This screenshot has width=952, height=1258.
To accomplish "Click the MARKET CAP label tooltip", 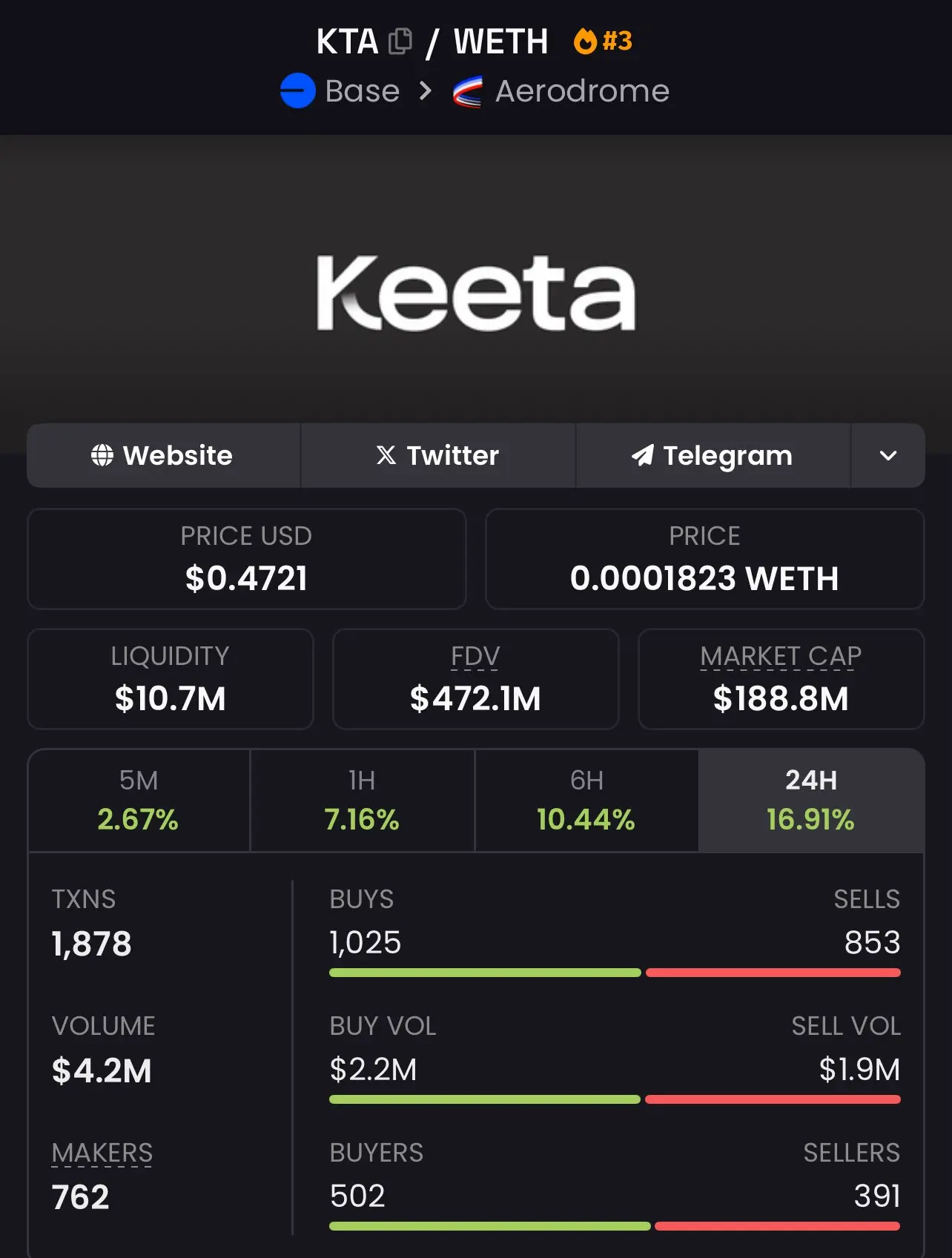I will pos(781,657).
